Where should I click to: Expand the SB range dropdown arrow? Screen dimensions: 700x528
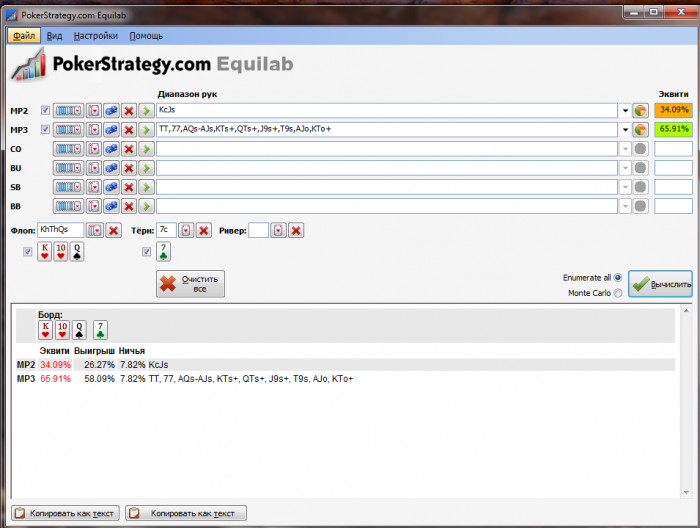click(x=625, y=187)
